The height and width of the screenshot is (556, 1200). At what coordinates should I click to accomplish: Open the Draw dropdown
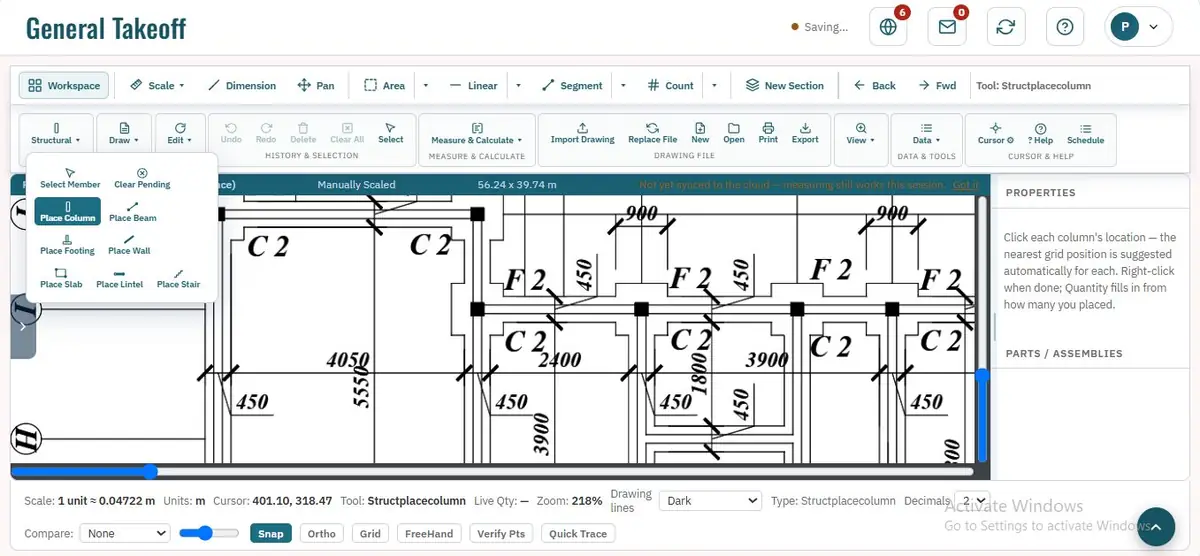124,133
